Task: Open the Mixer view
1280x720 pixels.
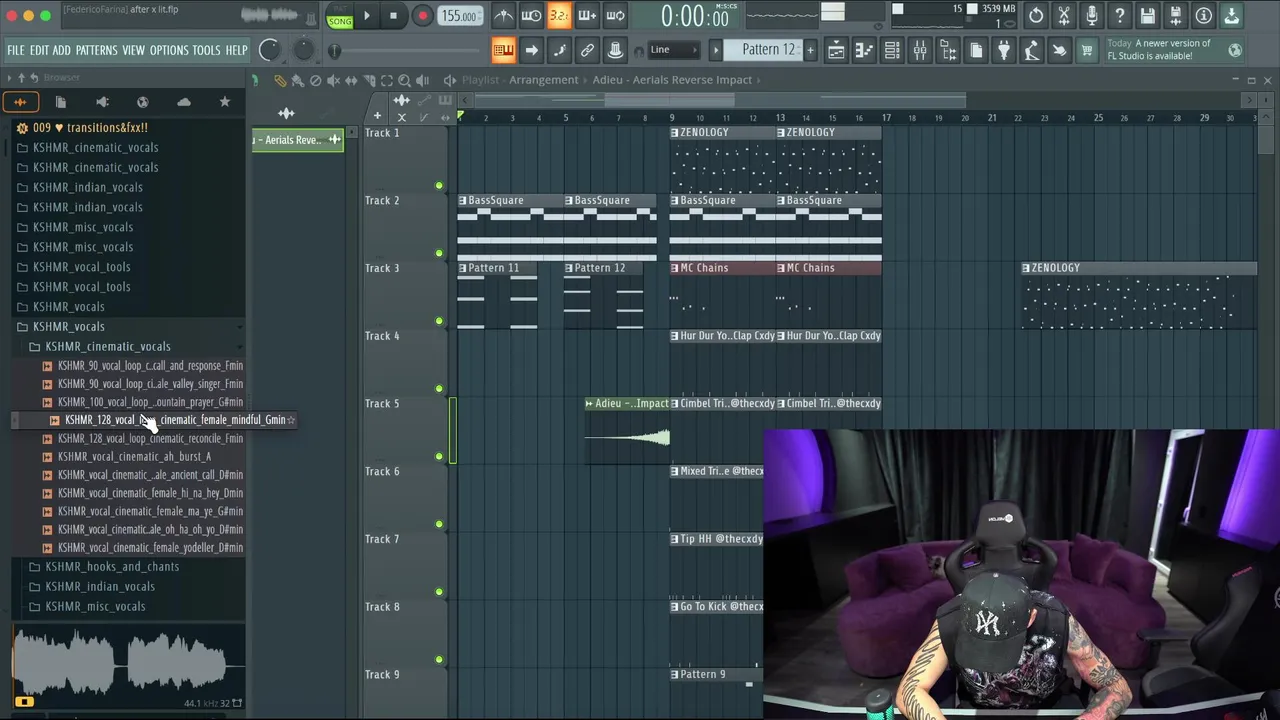Action: pos(920,50)
